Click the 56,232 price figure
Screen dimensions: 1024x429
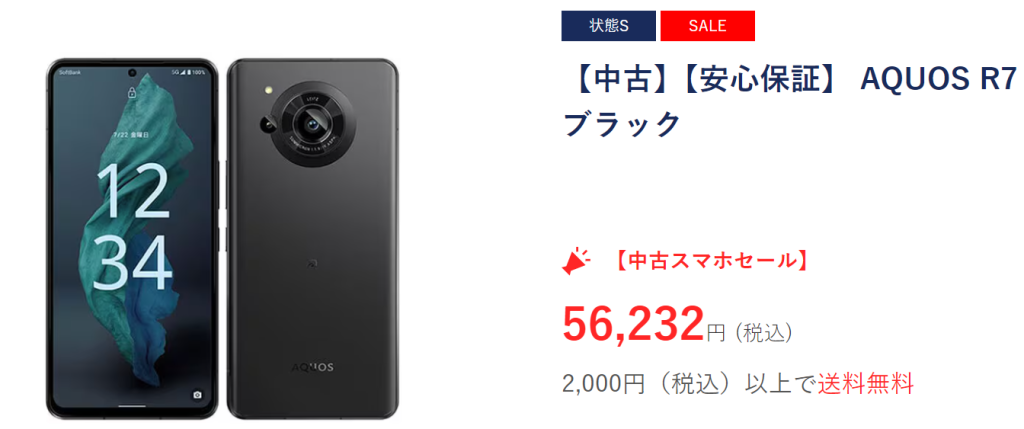click(x=633, y=325)
